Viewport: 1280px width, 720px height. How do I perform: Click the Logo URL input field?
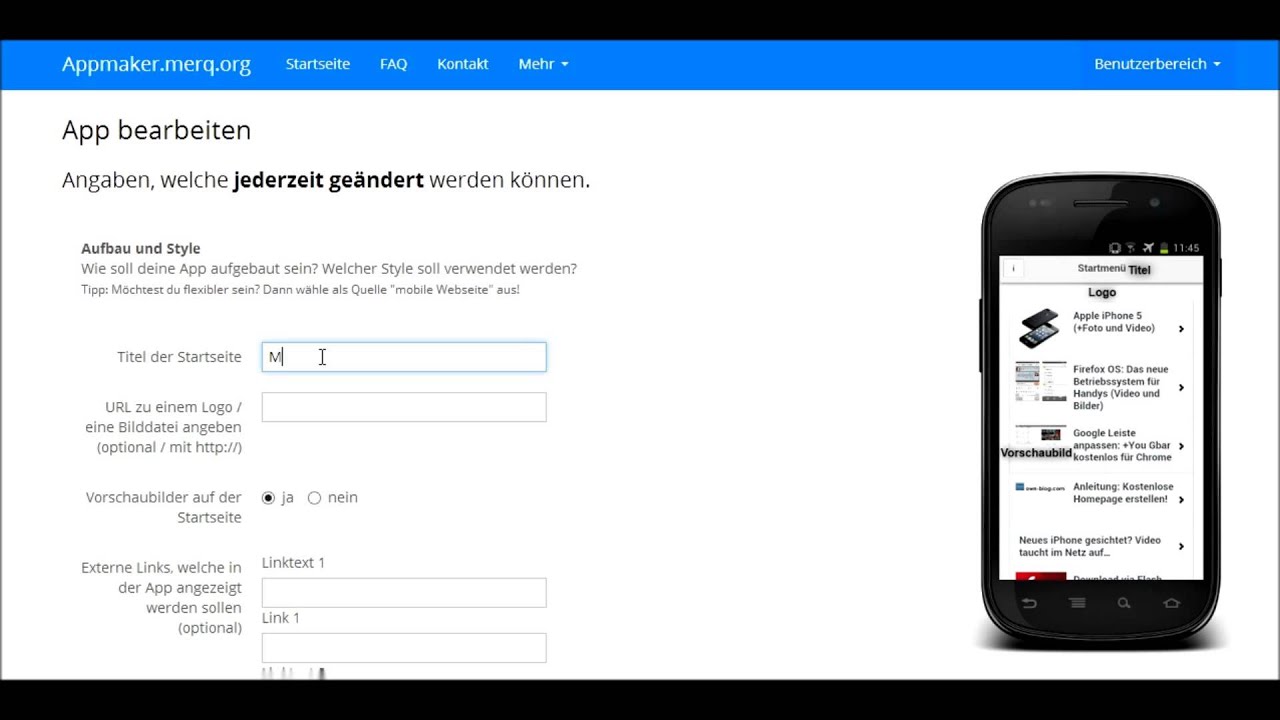(404, 407)
